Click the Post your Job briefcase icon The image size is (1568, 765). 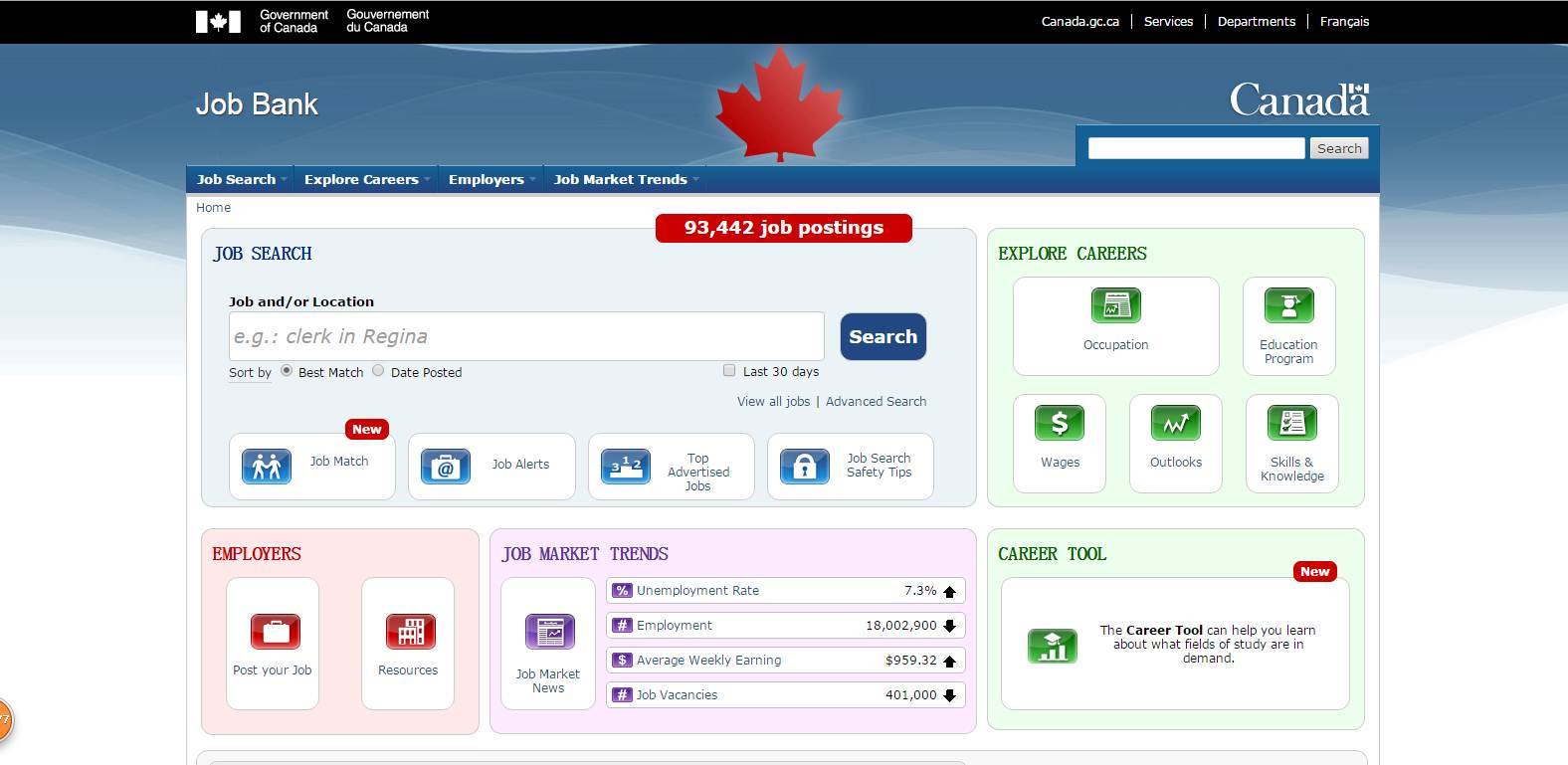tap(276, 631)
